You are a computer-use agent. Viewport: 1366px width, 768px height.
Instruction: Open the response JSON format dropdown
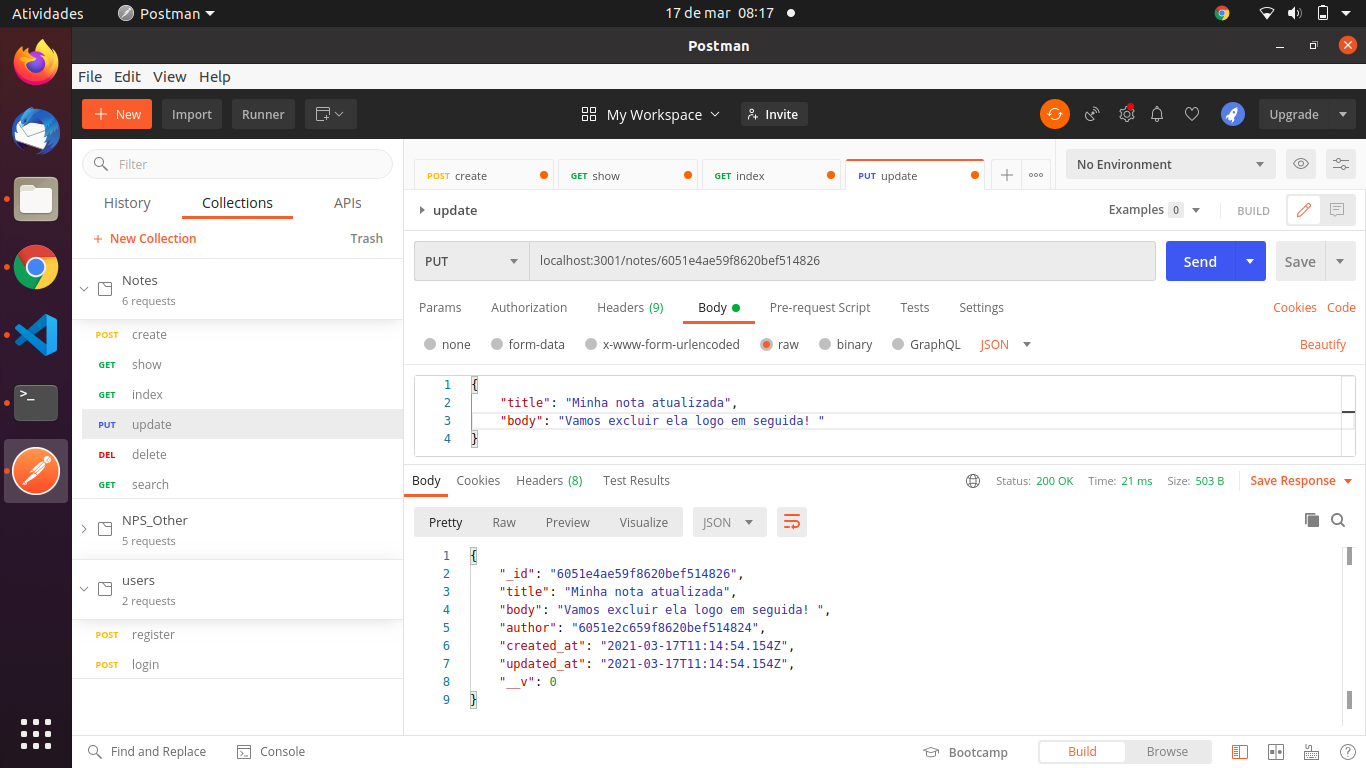click(730, 522)
